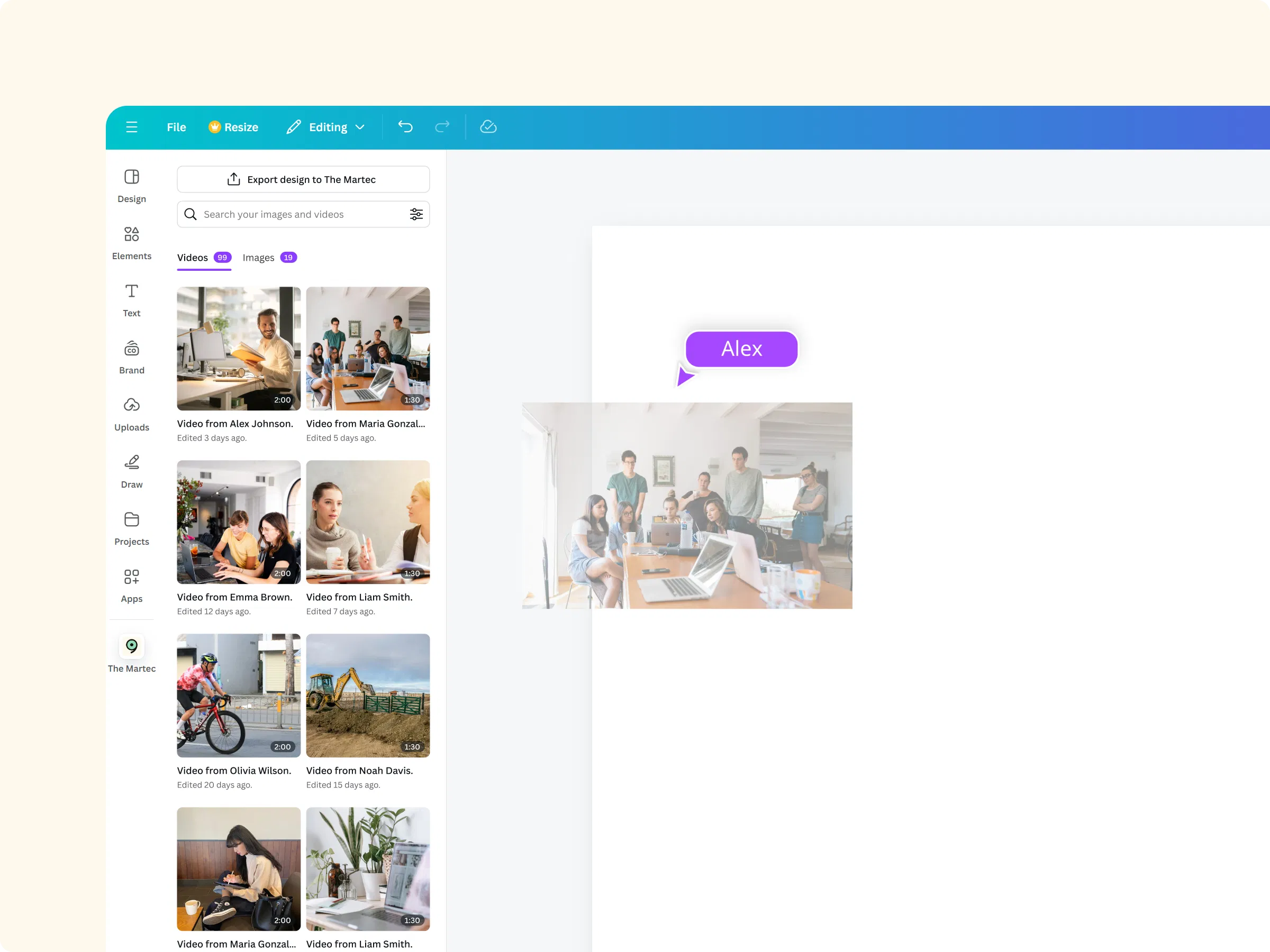Open the Apps sidebar panel
The height and width of the screenshot is (952, 1270).
coord(131,586)
